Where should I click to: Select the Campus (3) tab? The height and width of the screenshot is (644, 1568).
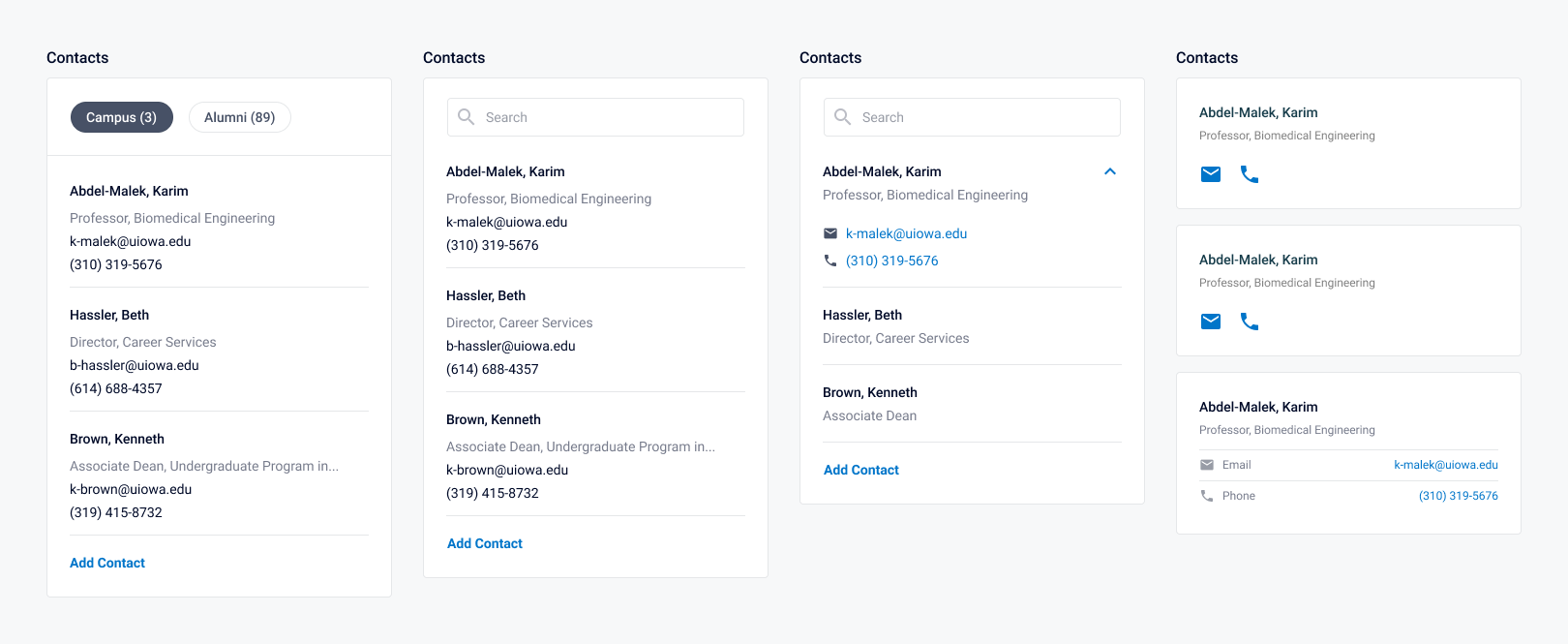[121, 117]
